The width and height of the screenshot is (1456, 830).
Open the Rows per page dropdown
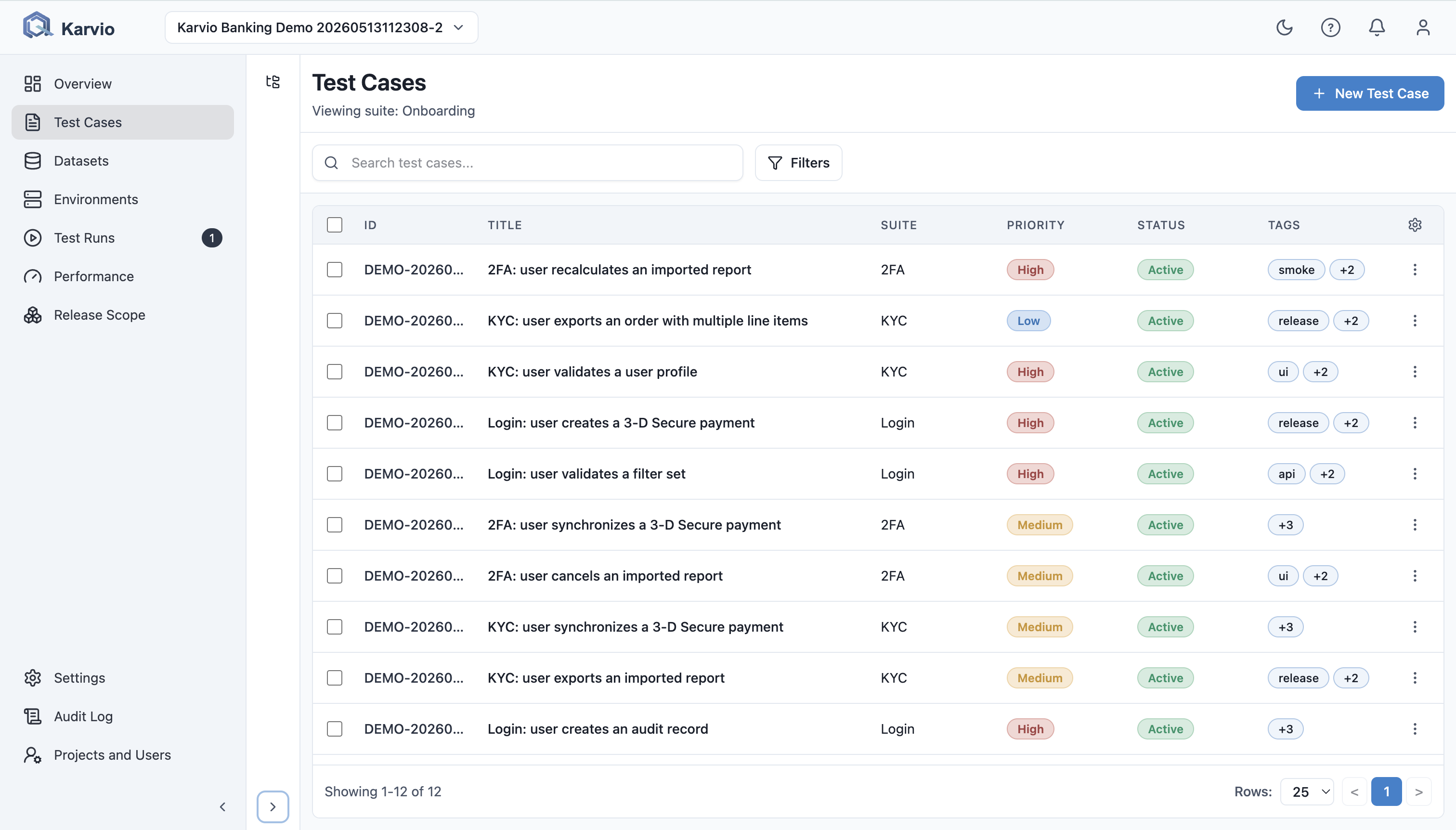(1307, 791)
